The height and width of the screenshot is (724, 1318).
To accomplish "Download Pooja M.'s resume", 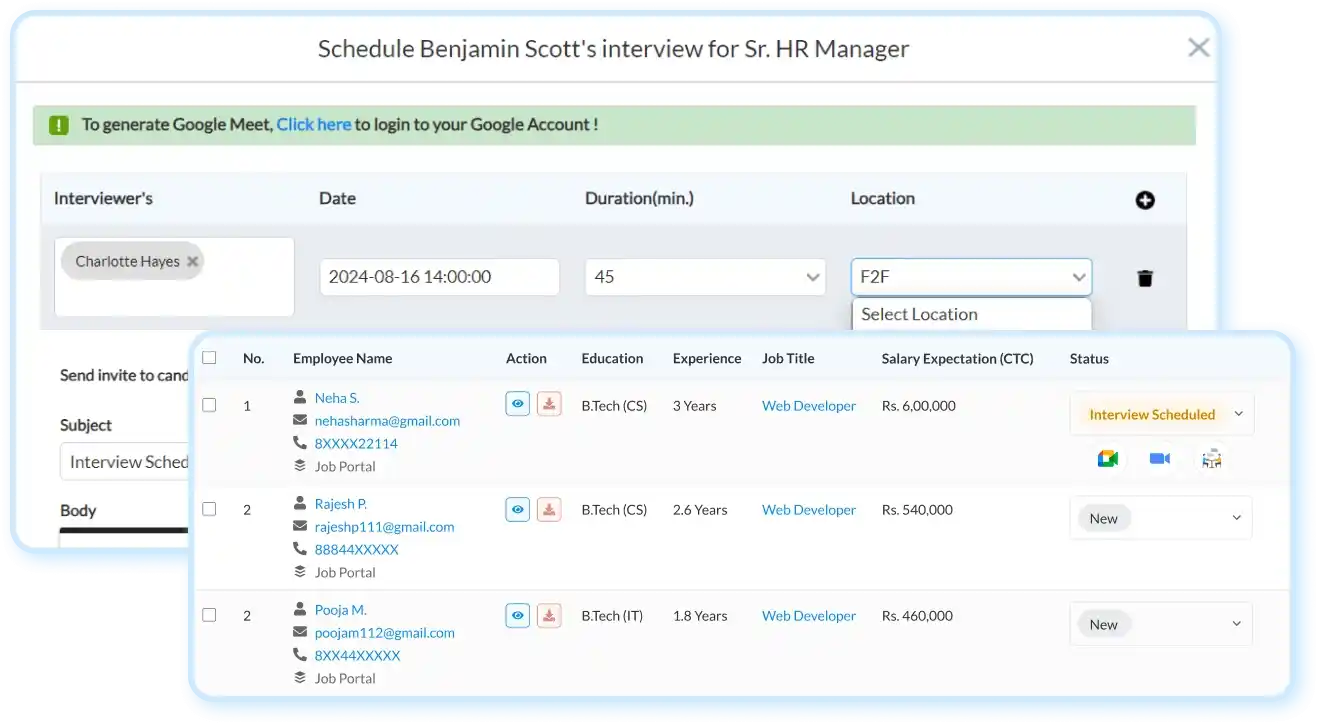I will [548, 615].
